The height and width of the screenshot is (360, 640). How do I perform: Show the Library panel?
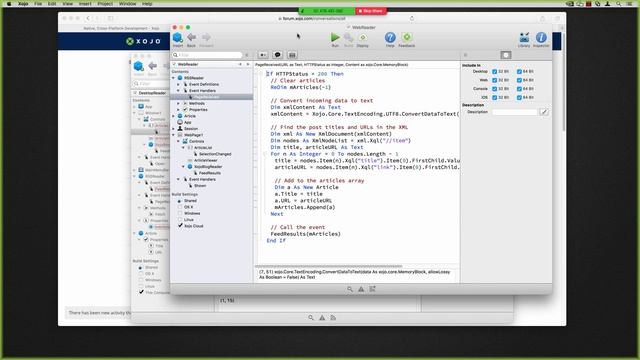pos(524,38)
